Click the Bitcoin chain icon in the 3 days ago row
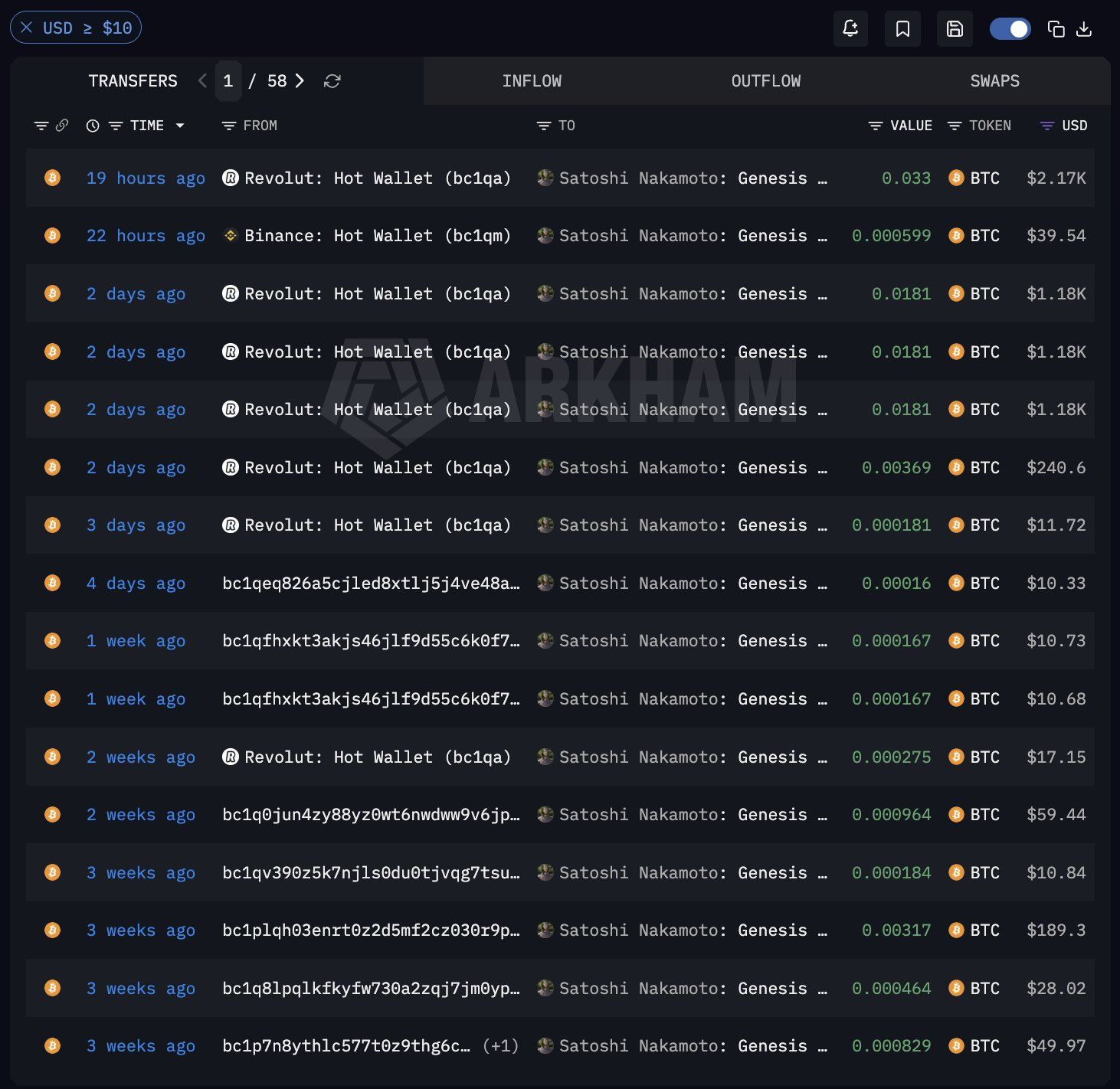Image resolution: width=1120 pixels, height=1089 pixels. point(52,525)
